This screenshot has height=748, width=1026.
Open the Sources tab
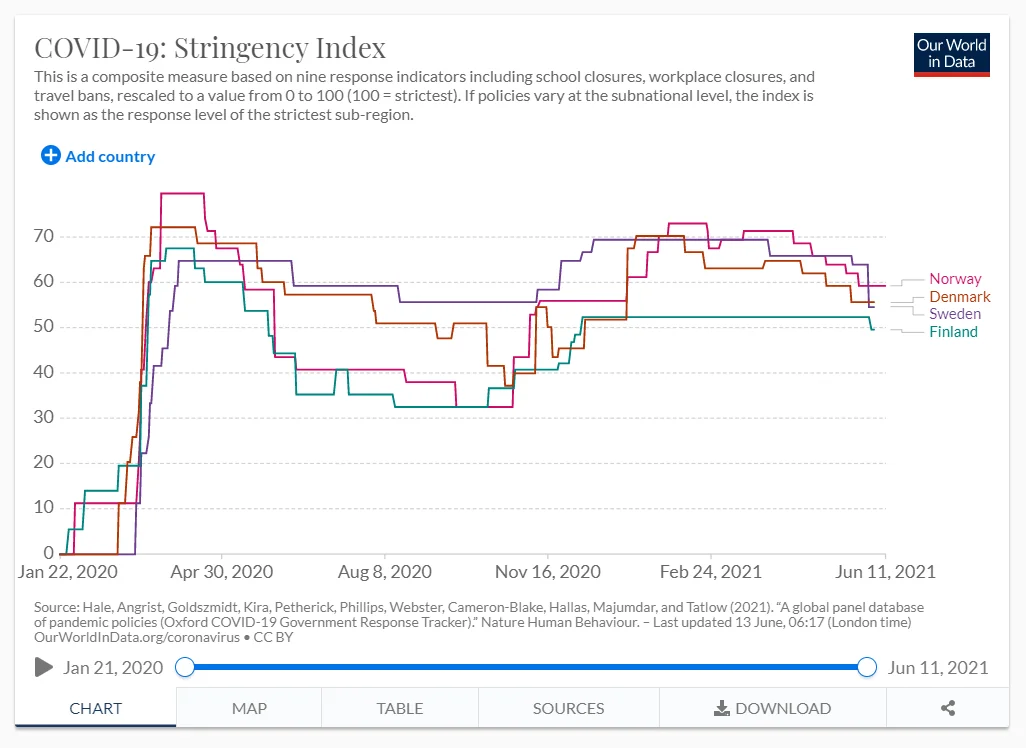click(x=568, y=708)
